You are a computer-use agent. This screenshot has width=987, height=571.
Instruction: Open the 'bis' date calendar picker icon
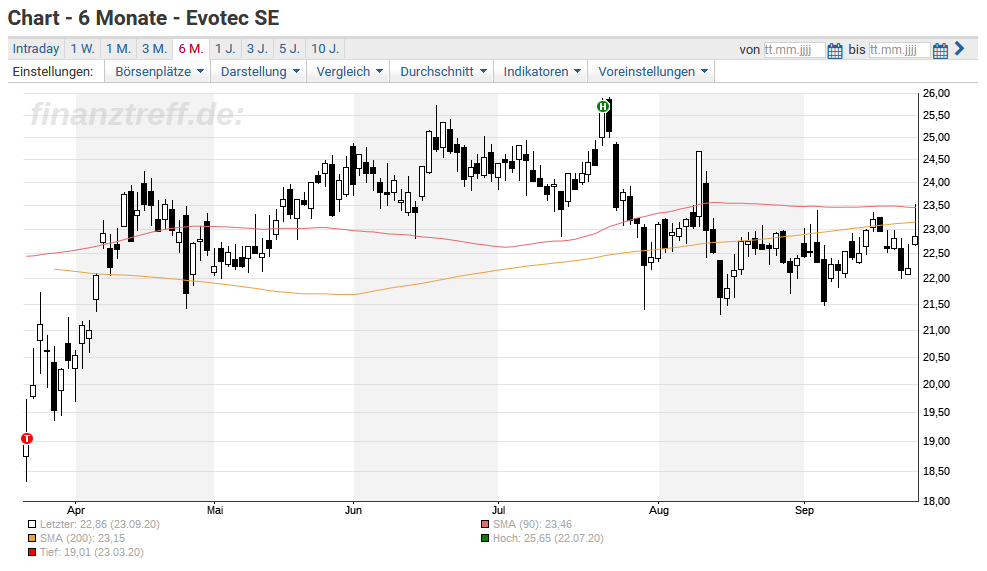[940, 50]
